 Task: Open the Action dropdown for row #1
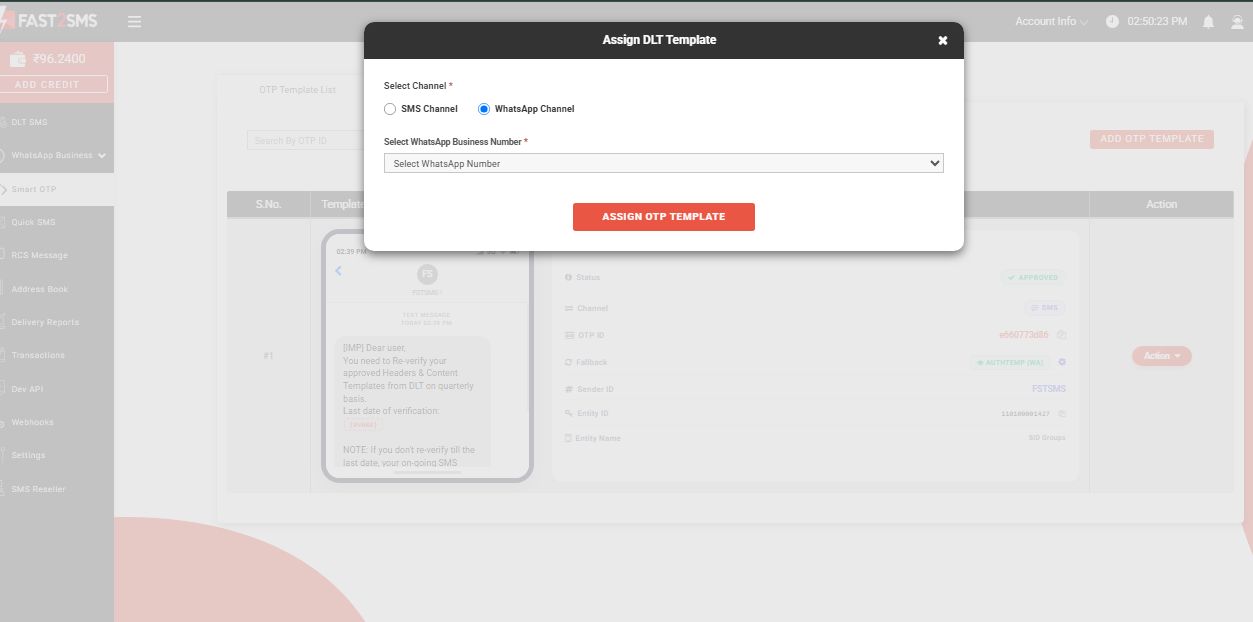[1161, 356]
